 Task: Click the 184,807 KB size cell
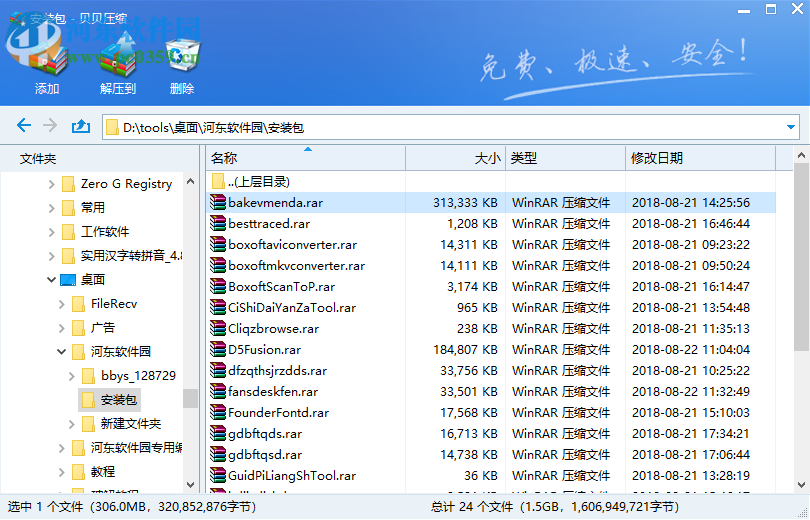[x=465, y=350]
